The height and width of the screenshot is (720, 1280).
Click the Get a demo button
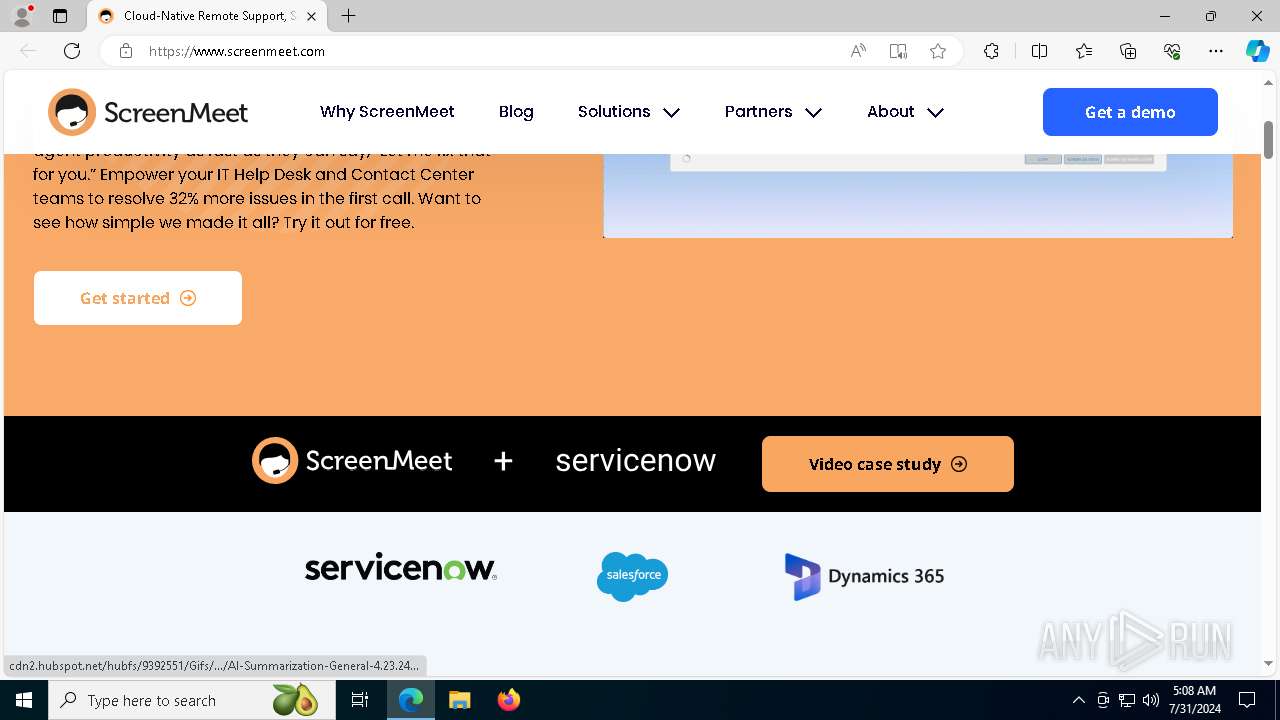(x=1130, y=112)
